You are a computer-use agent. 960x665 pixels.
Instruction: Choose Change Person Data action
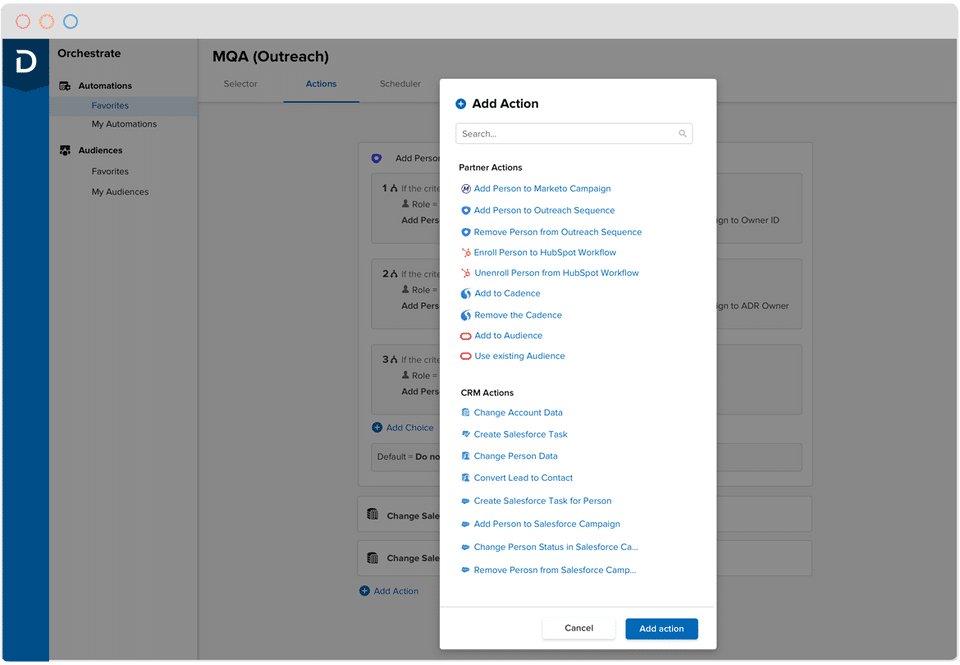click(x=516, y=456)
